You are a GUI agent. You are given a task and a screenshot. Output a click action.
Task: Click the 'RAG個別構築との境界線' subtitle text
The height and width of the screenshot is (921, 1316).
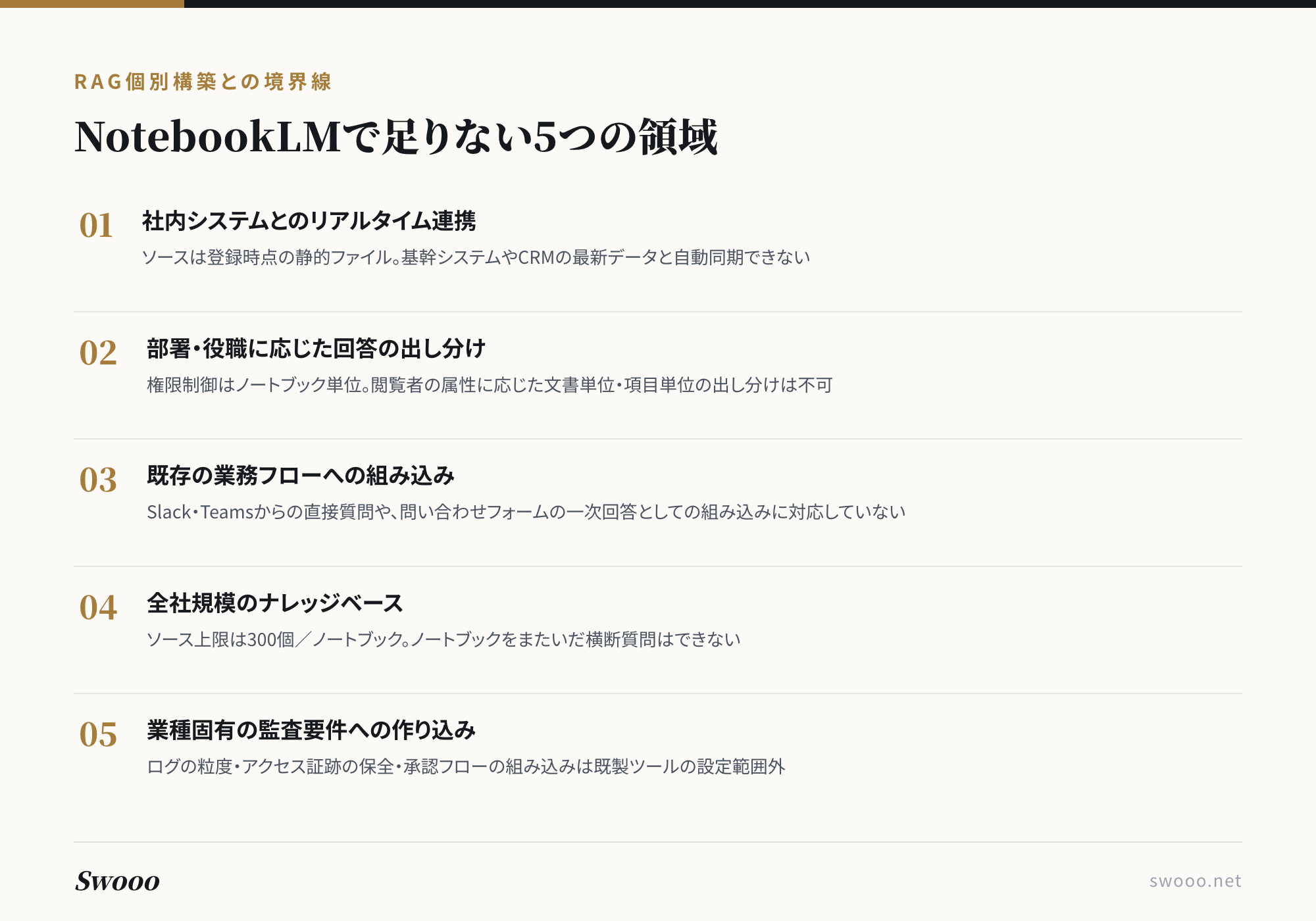(x=203, y=82)
